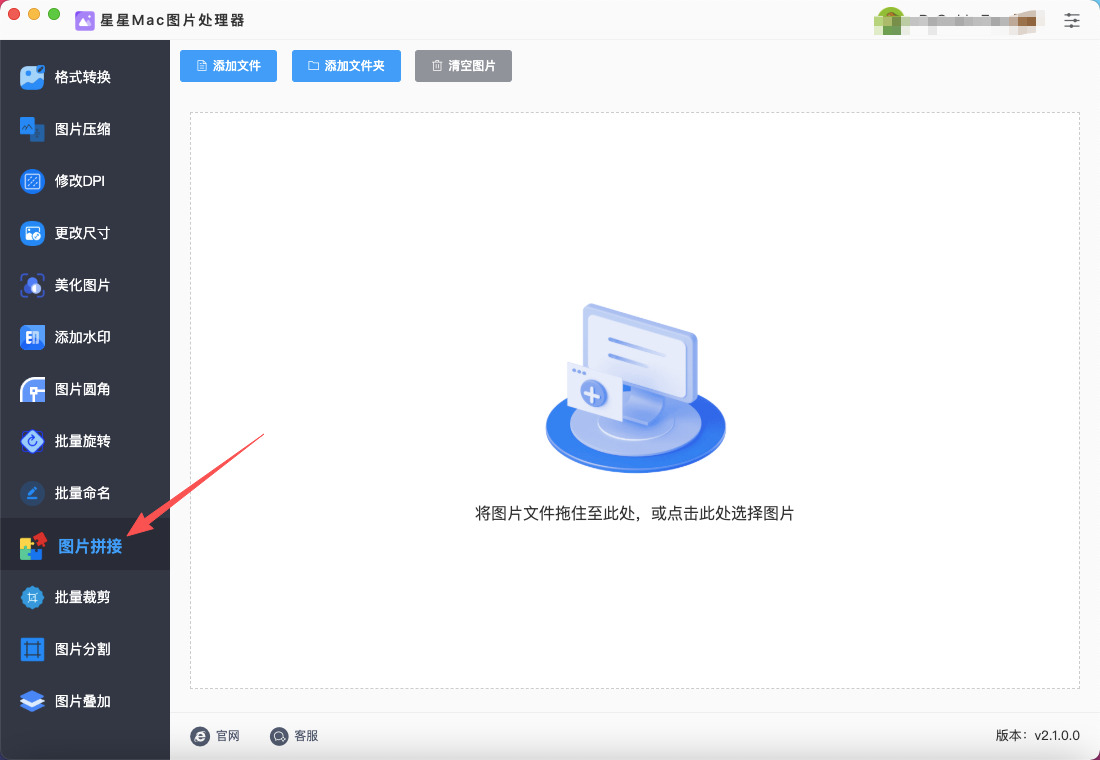Select the 图片分割 split icon
Image resolution: width=1100 pixels, height=760 pixels.
click(32, 649)
